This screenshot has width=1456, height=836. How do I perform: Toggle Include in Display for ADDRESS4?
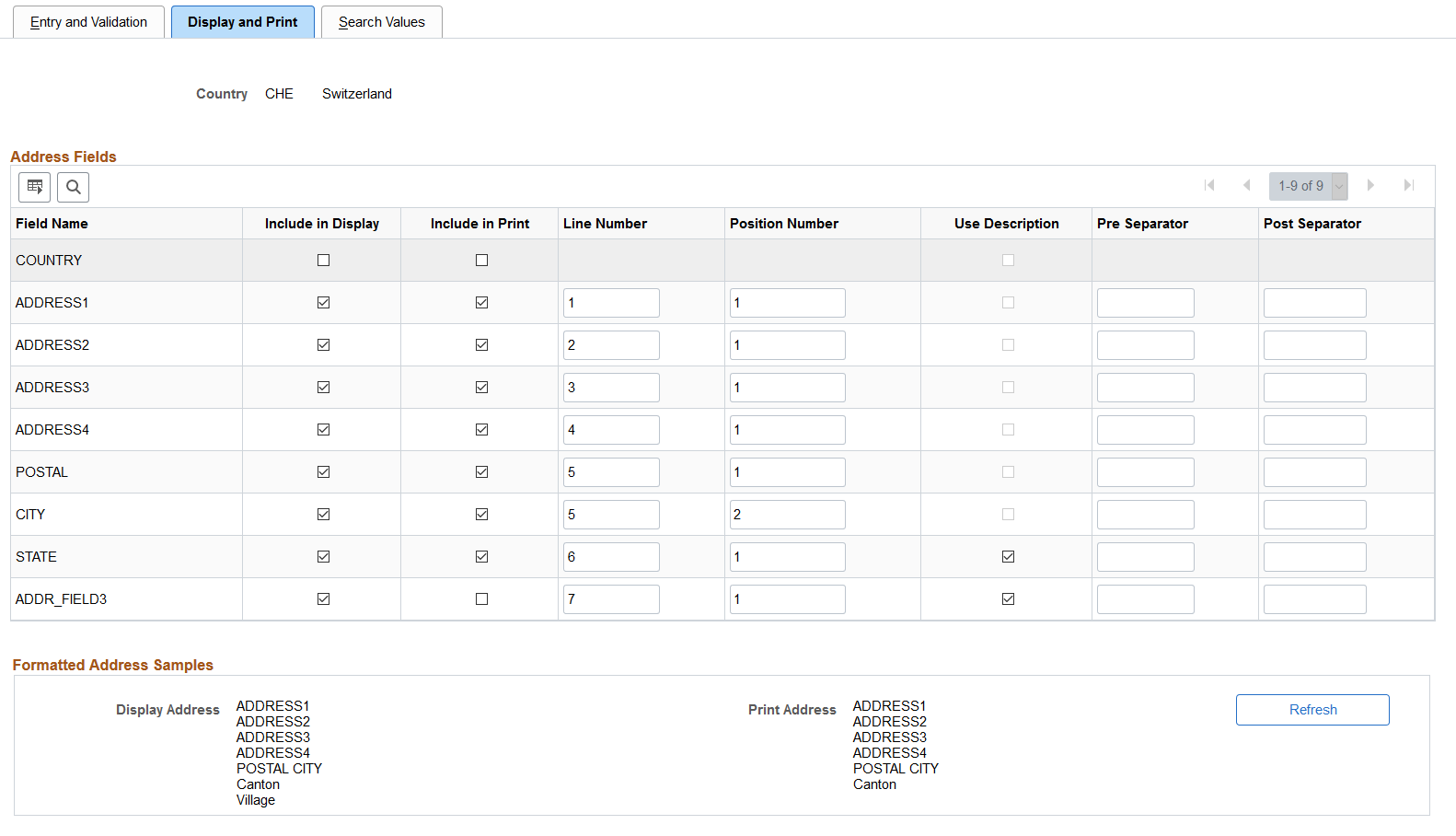pos(323,430)
